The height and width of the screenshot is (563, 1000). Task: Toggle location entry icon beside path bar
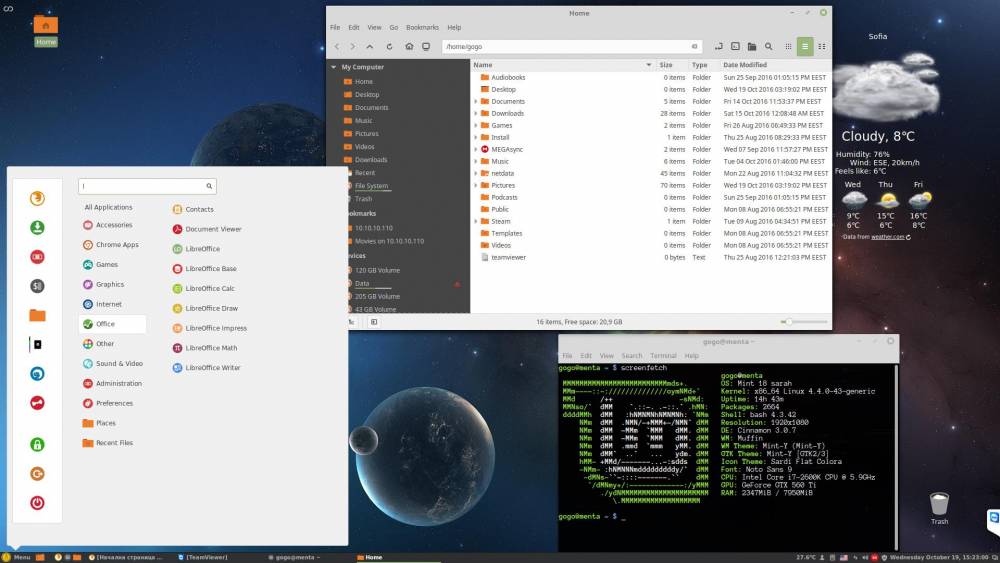point(719,47)
